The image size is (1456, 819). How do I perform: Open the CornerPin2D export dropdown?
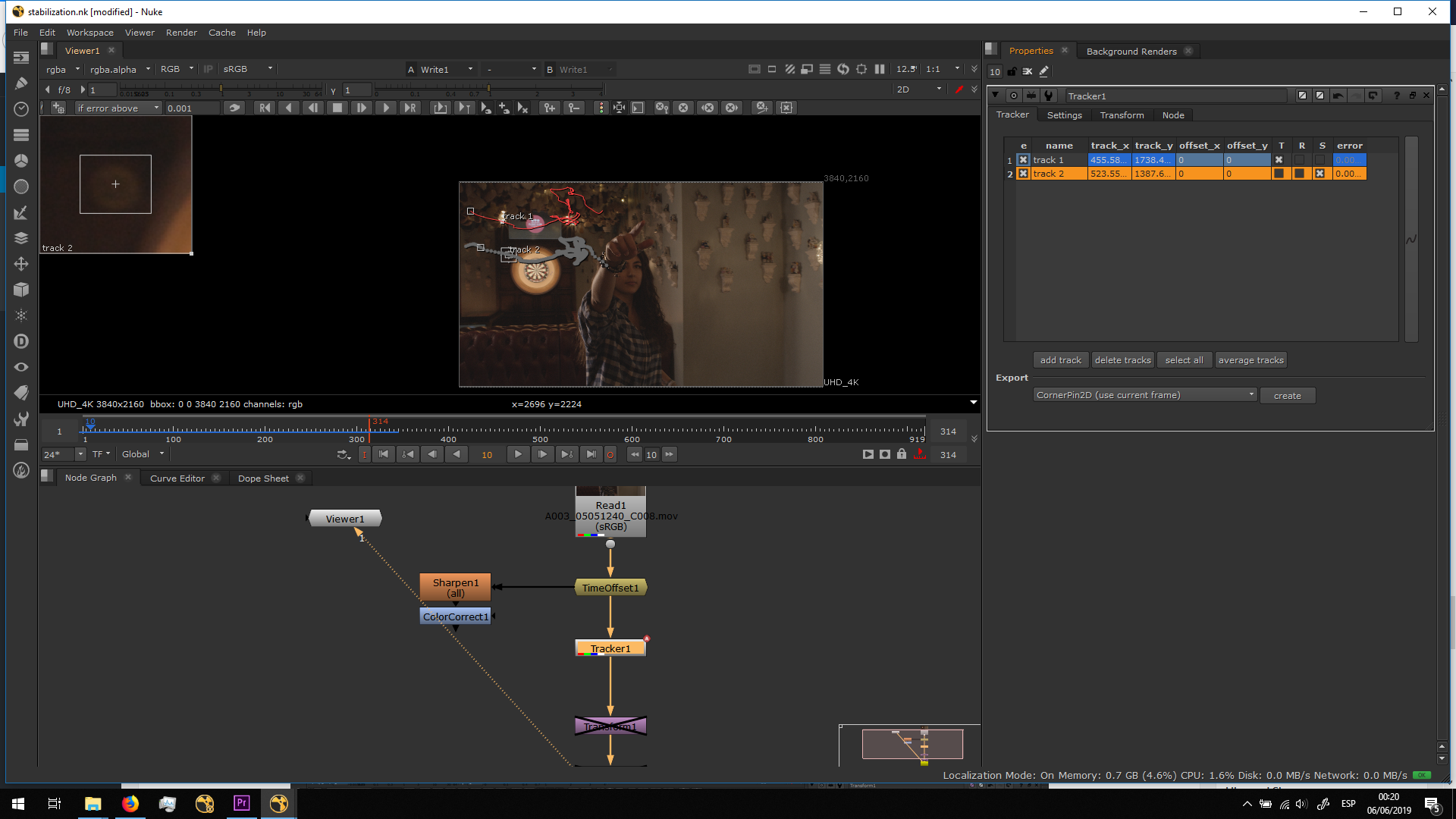coord(1144,395)
